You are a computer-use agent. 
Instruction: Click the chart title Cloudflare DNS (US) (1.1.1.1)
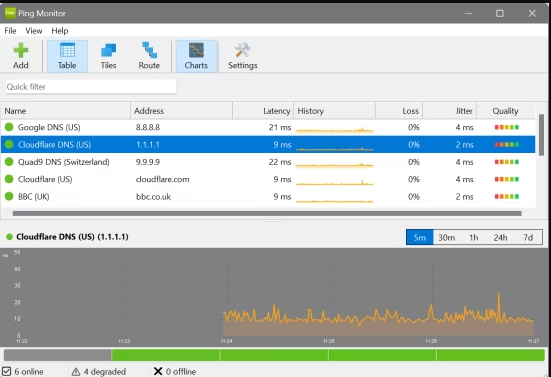(72, 237)
